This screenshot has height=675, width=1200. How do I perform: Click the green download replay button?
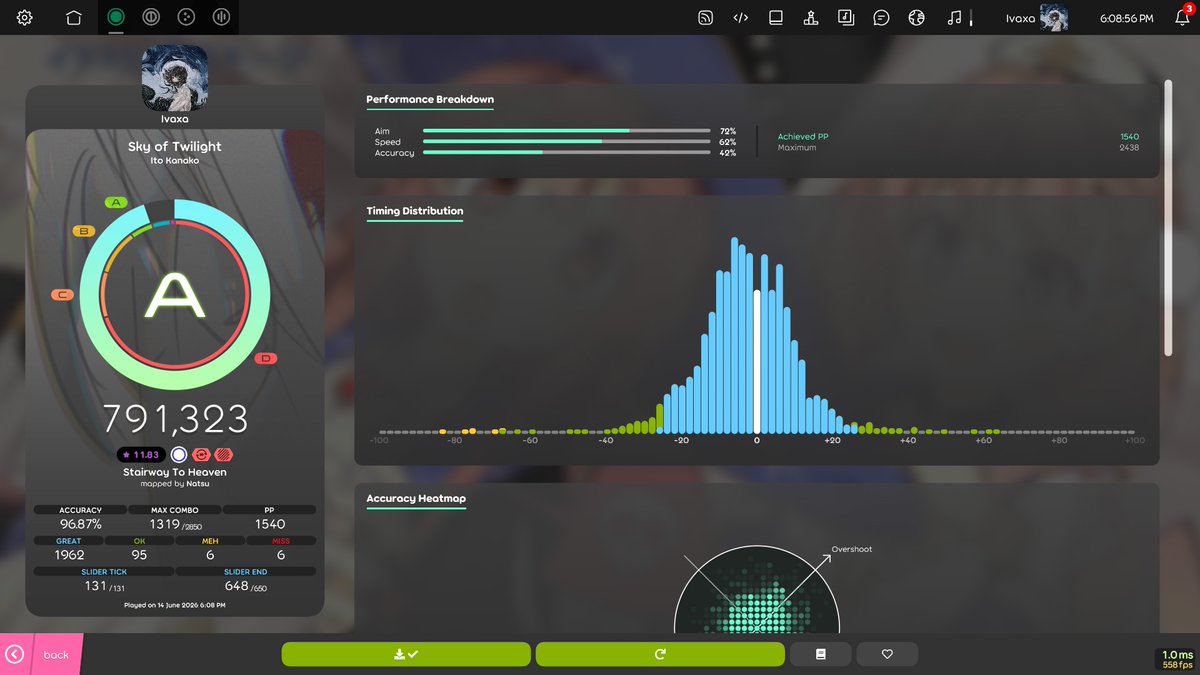[406, 654]
